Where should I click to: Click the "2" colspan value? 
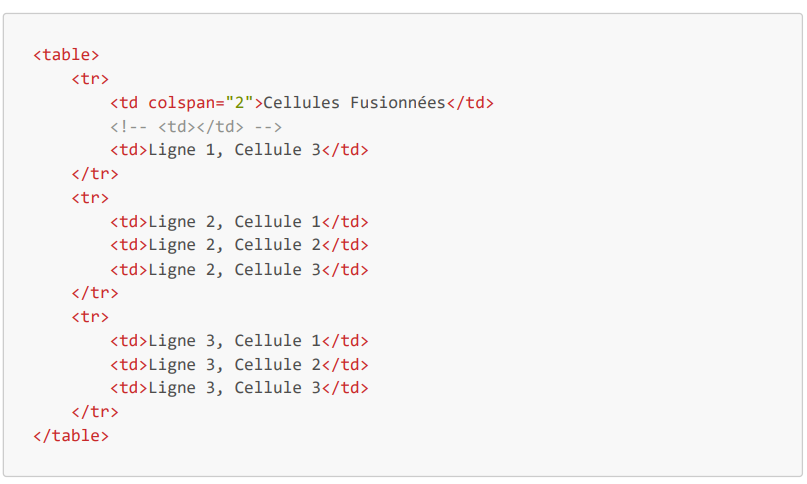coord(240,103)
